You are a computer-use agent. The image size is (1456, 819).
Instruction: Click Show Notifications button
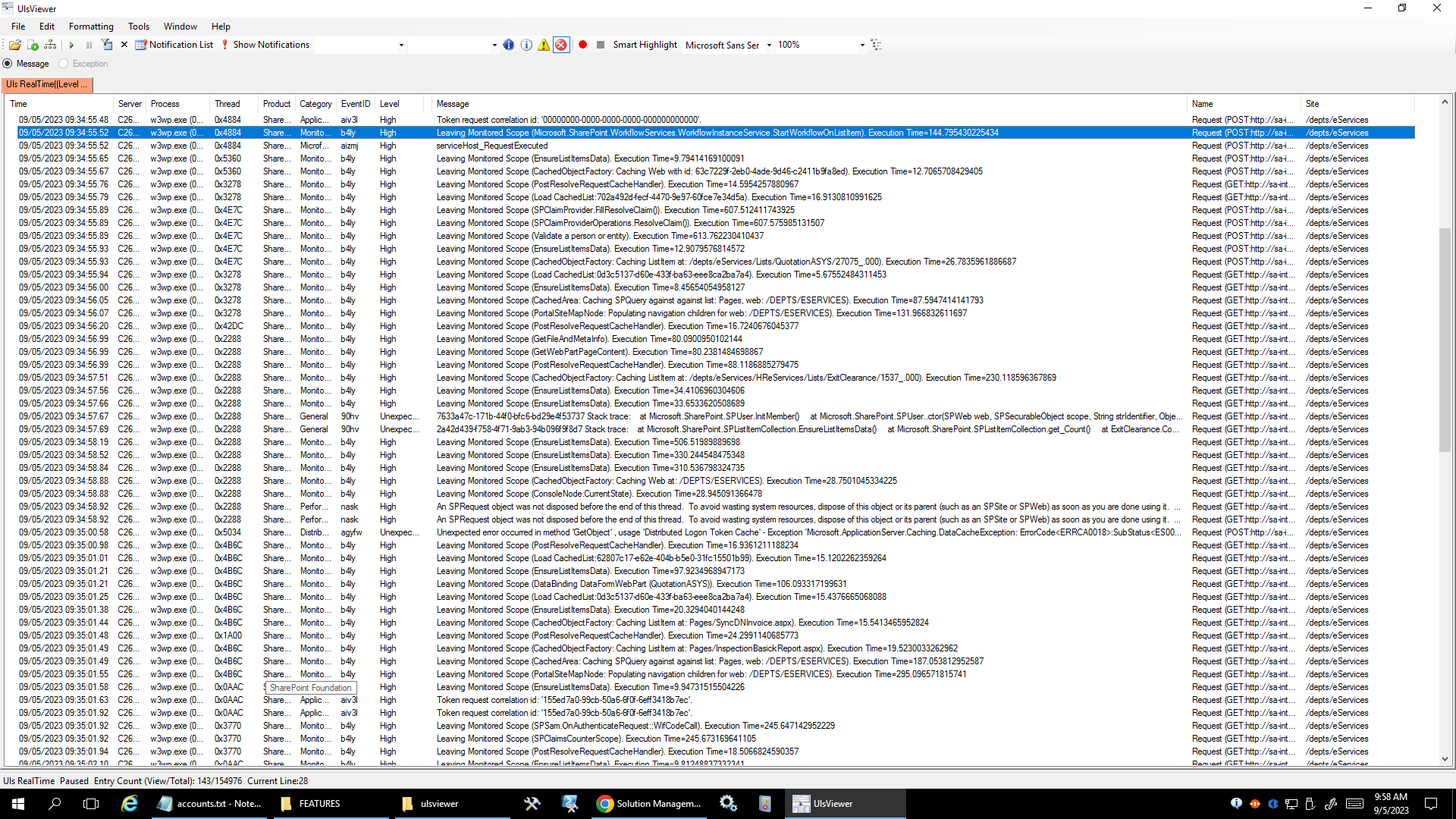265,45
